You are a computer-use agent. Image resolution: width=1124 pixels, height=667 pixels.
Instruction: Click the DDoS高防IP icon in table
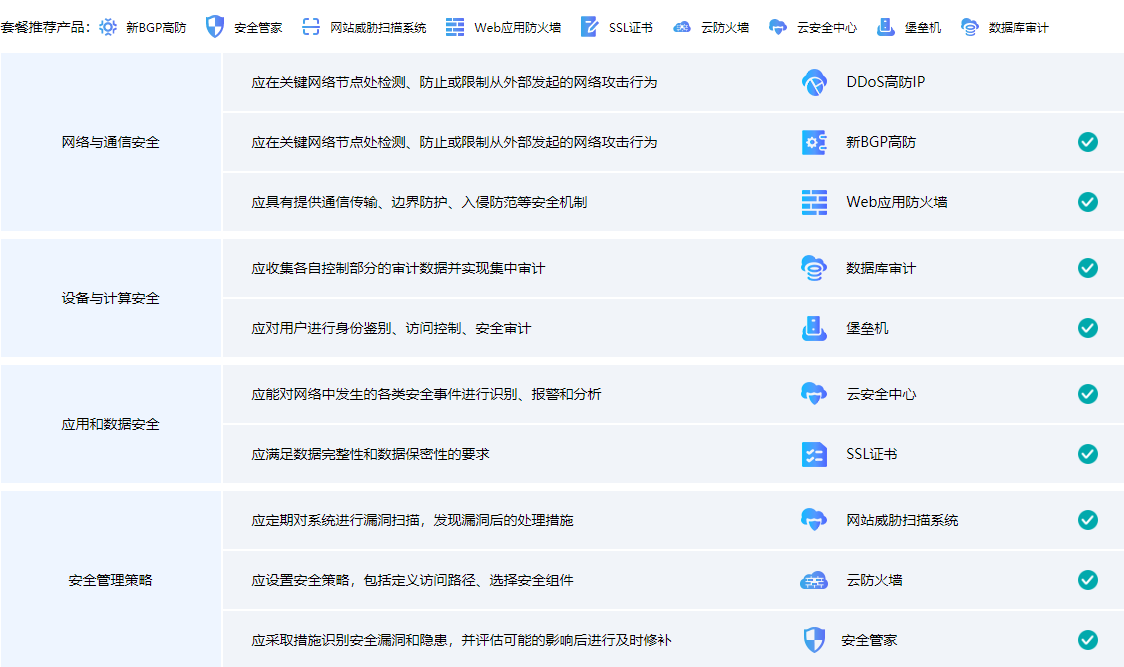click(814, 82)
